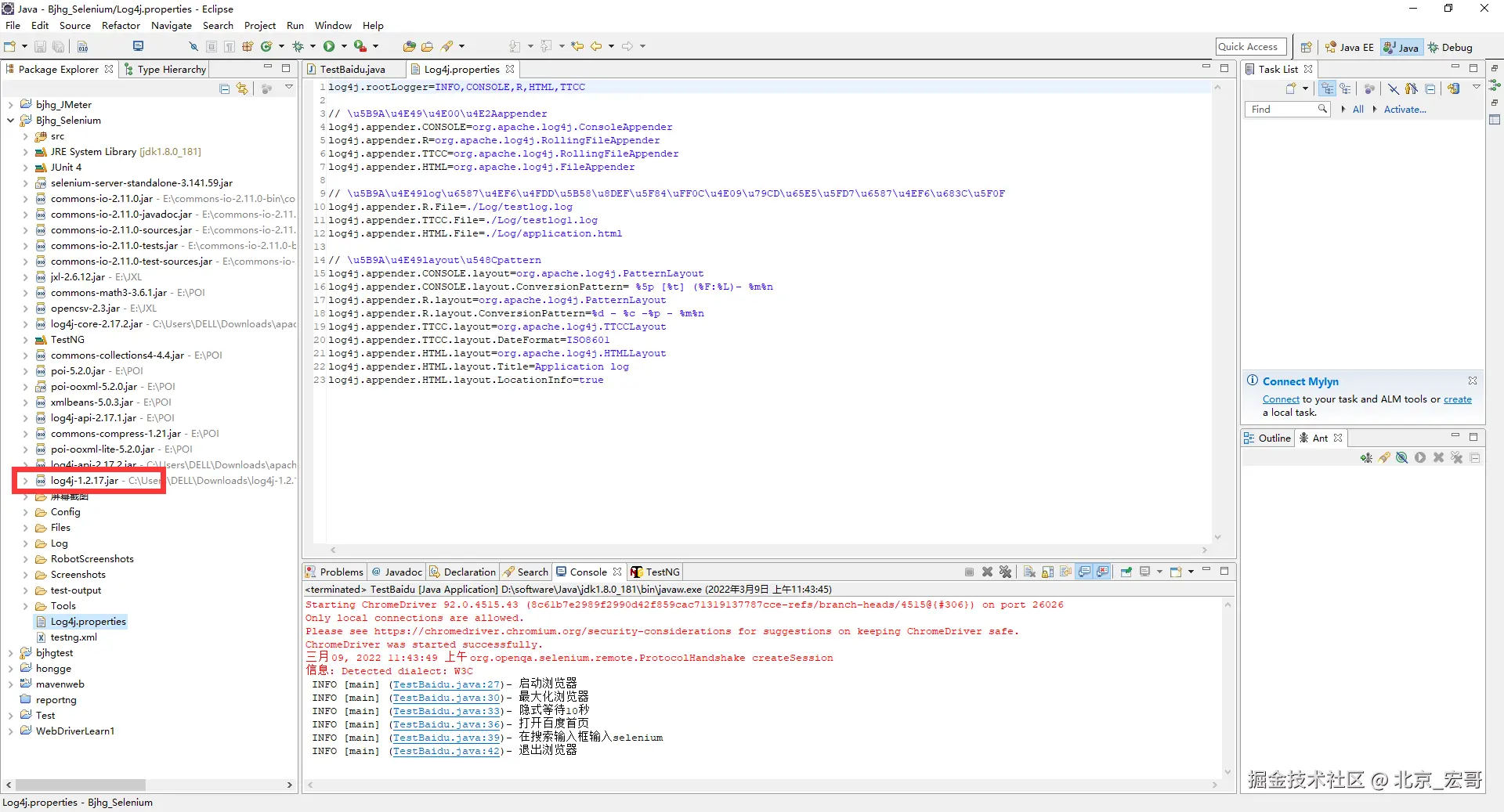The image size is (1504, 812).
Task: Click the Search toolbar flashlight icon
Action: pyautogui.click(x=447, y=47)
